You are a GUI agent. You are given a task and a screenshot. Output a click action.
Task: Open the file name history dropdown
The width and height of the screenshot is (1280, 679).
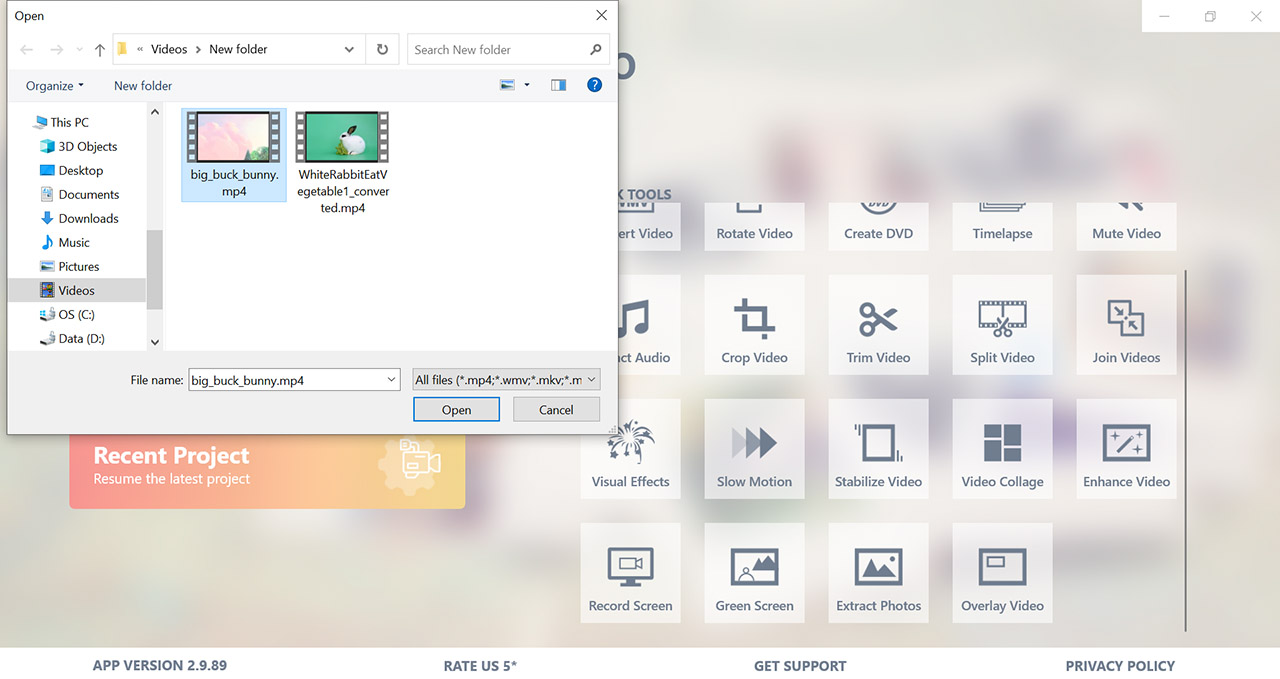(391, 379)
